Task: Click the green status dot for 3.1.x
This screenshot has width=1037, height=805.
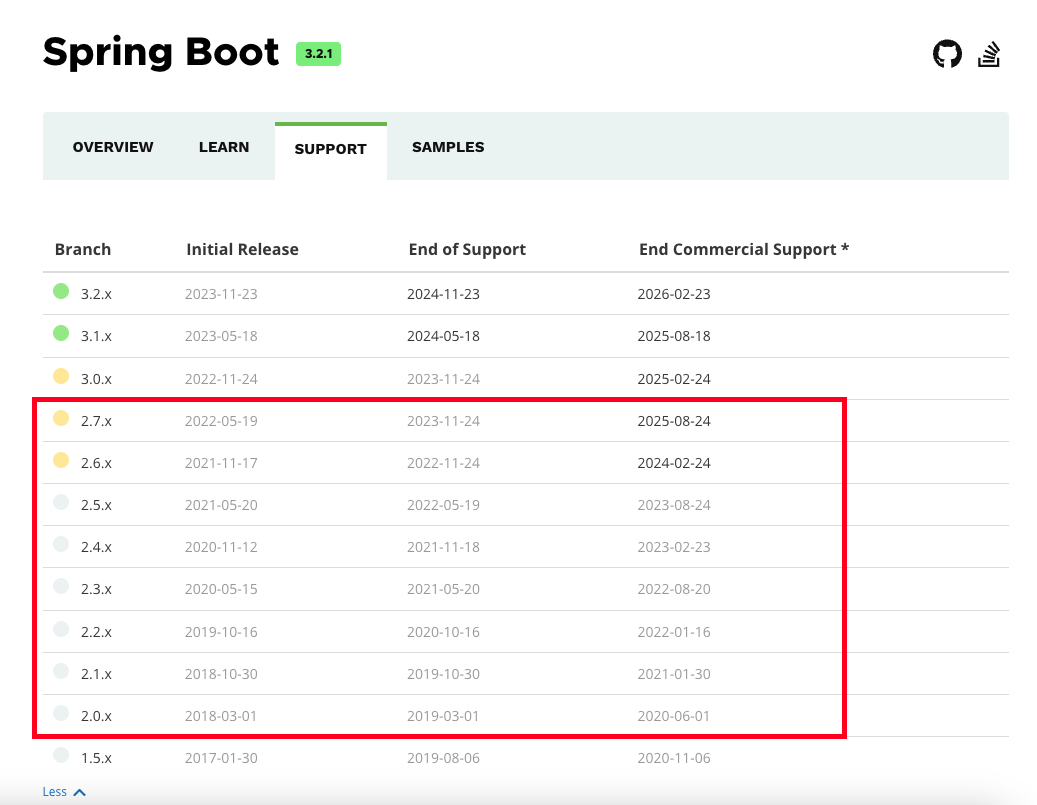Action: (61, 333)
